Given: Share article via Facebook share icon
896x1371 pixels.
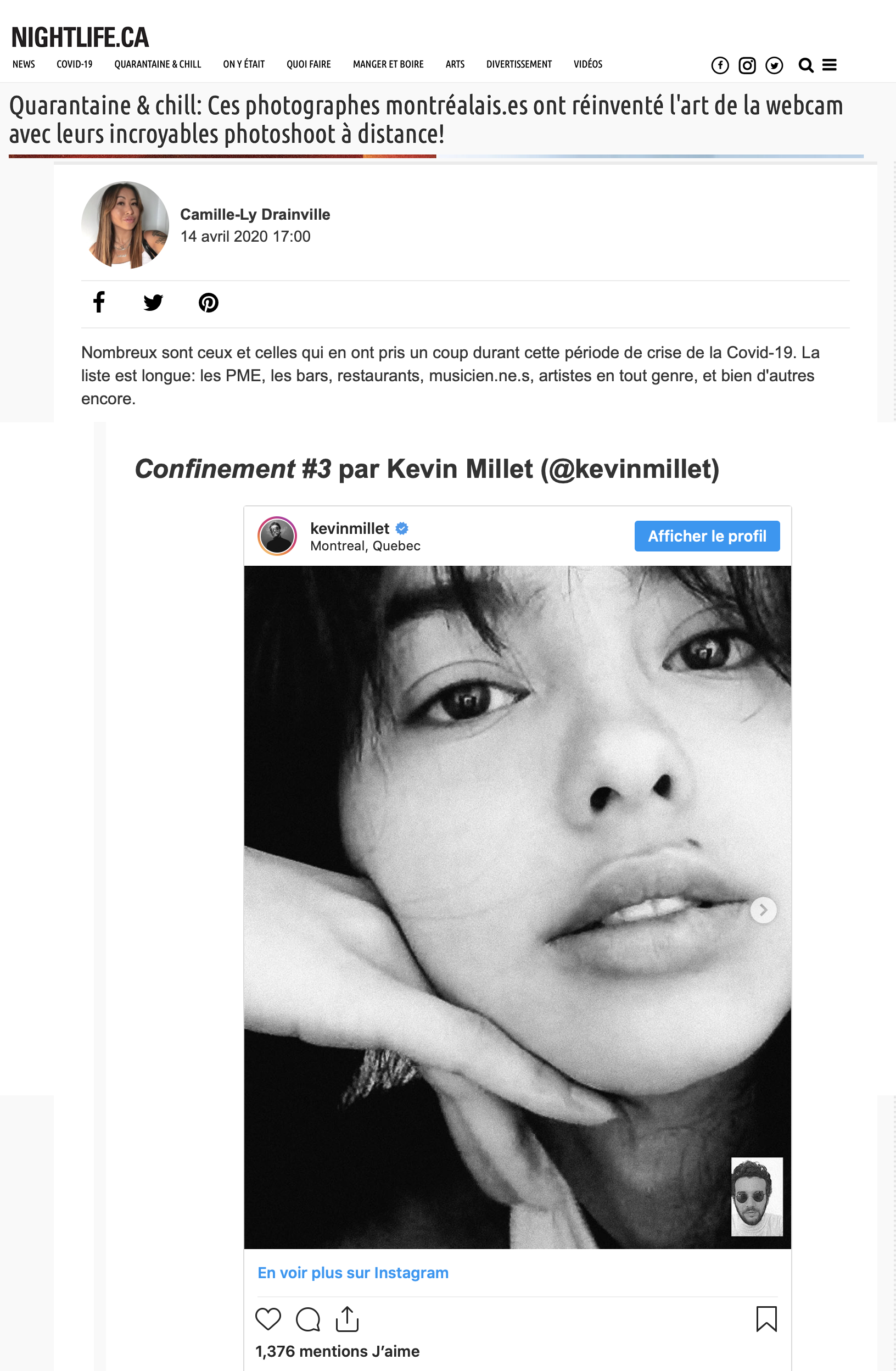Looking at the screenshot, I should click(99, 302).
